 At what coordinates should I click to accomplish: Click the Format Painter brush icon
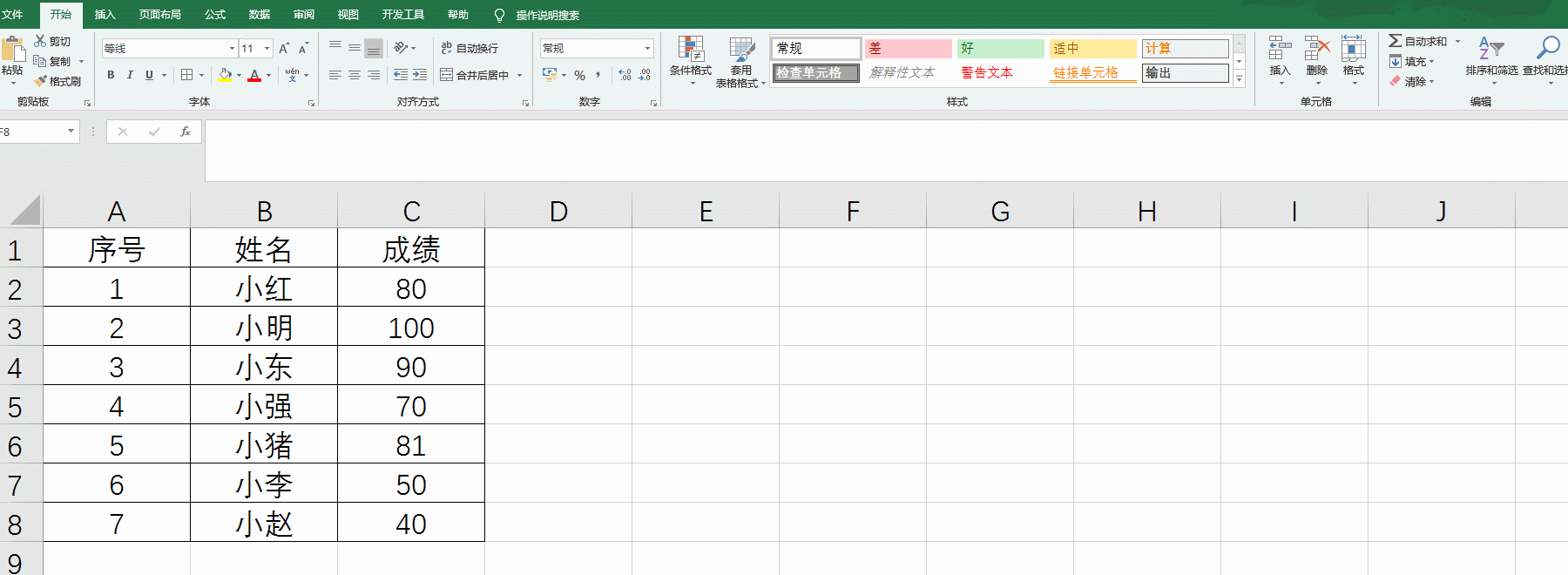40,81
